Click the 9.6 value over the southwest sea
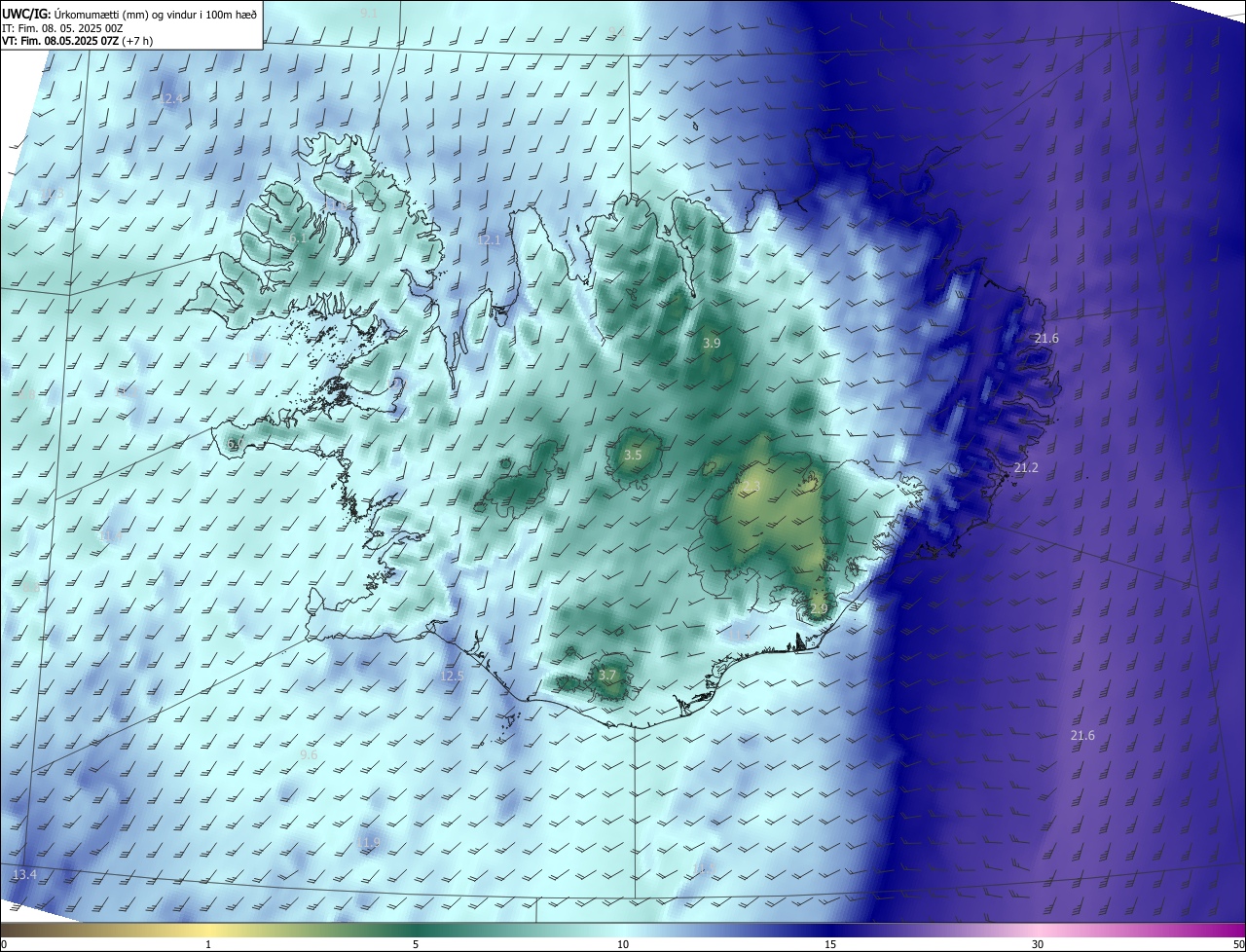Screen dimensions: 1246x952 click(309, 755)
